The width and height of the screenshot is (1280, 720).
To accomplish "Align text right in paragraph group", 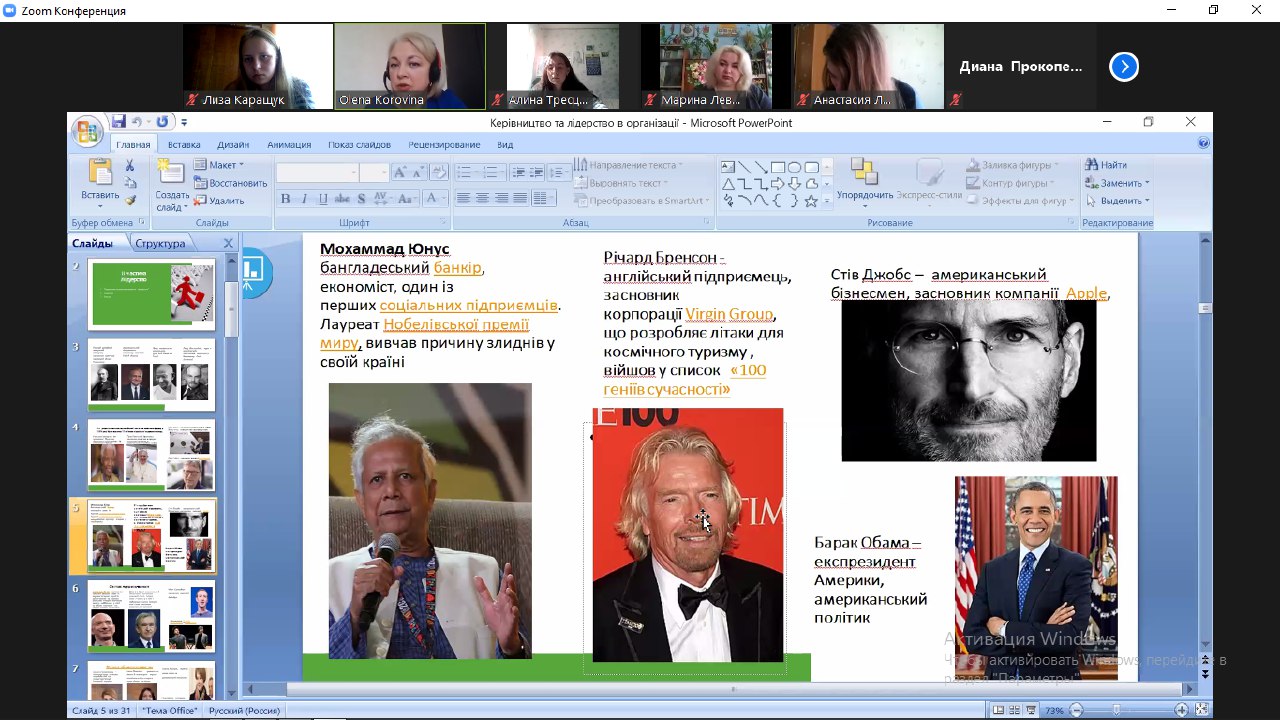I will tap(501, 199).
